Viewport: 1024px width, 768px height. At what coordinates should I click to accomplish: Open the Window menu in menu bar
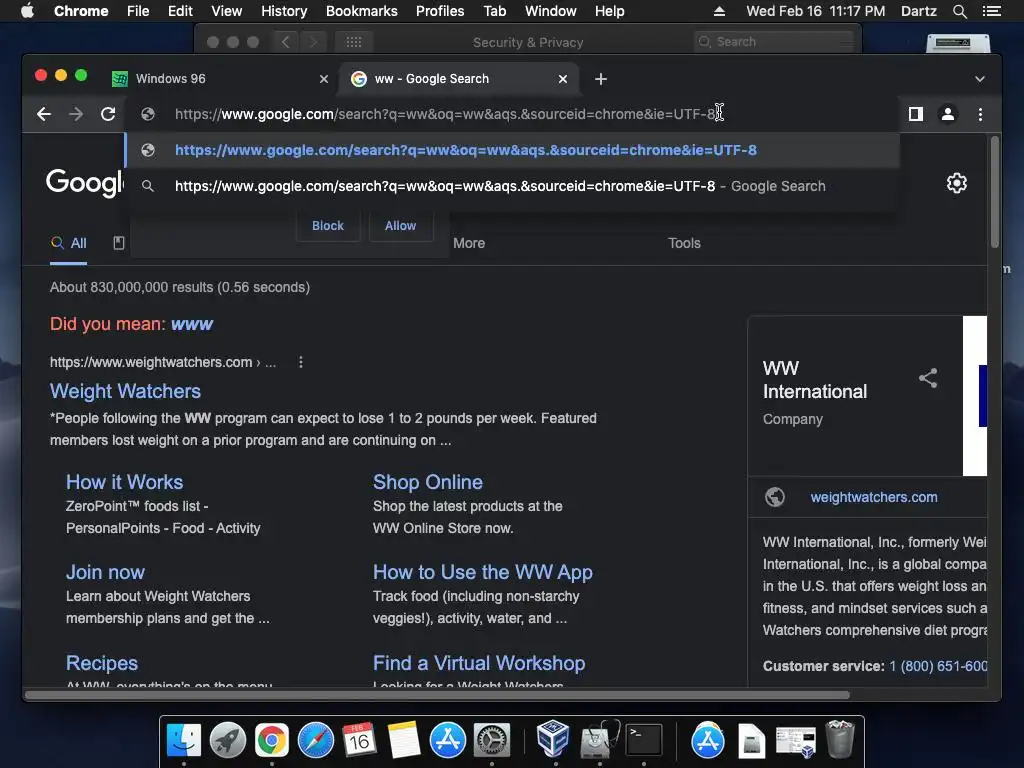point(551,11)
